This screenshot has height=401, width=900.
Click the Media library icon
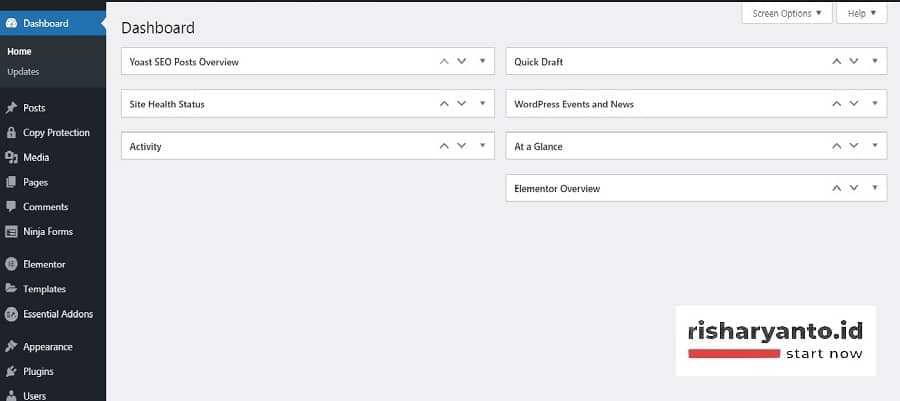[x=11, y=157]
